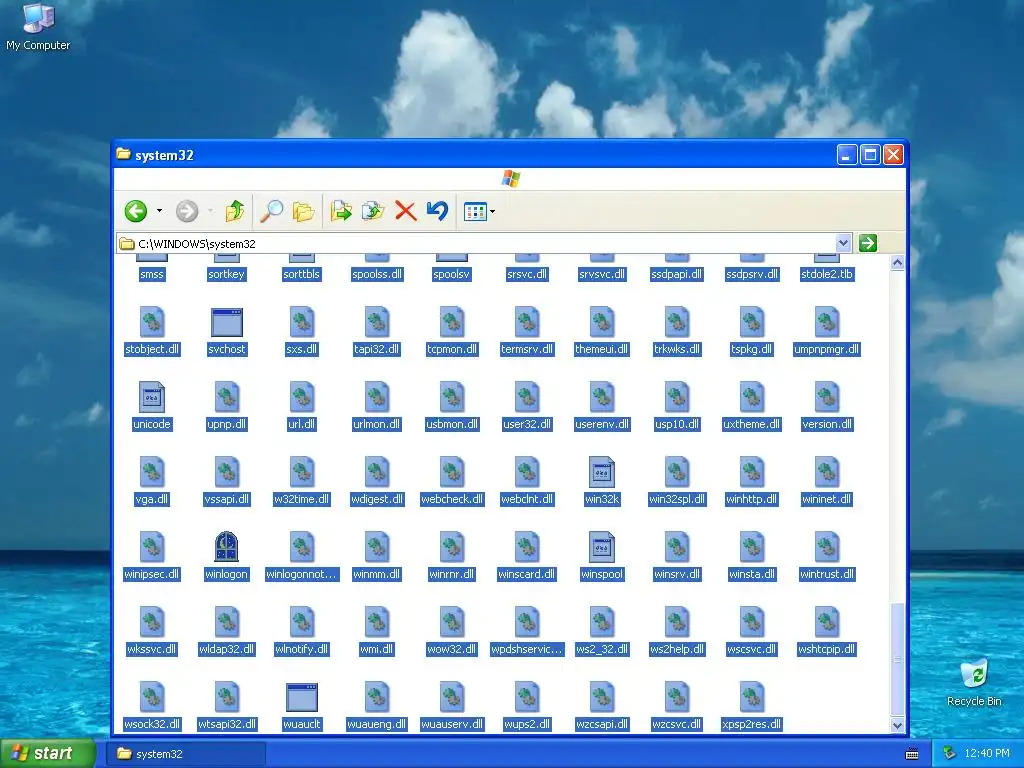Select the stobject.dll file icon
1024x768 pixels.
click(152, 322)
